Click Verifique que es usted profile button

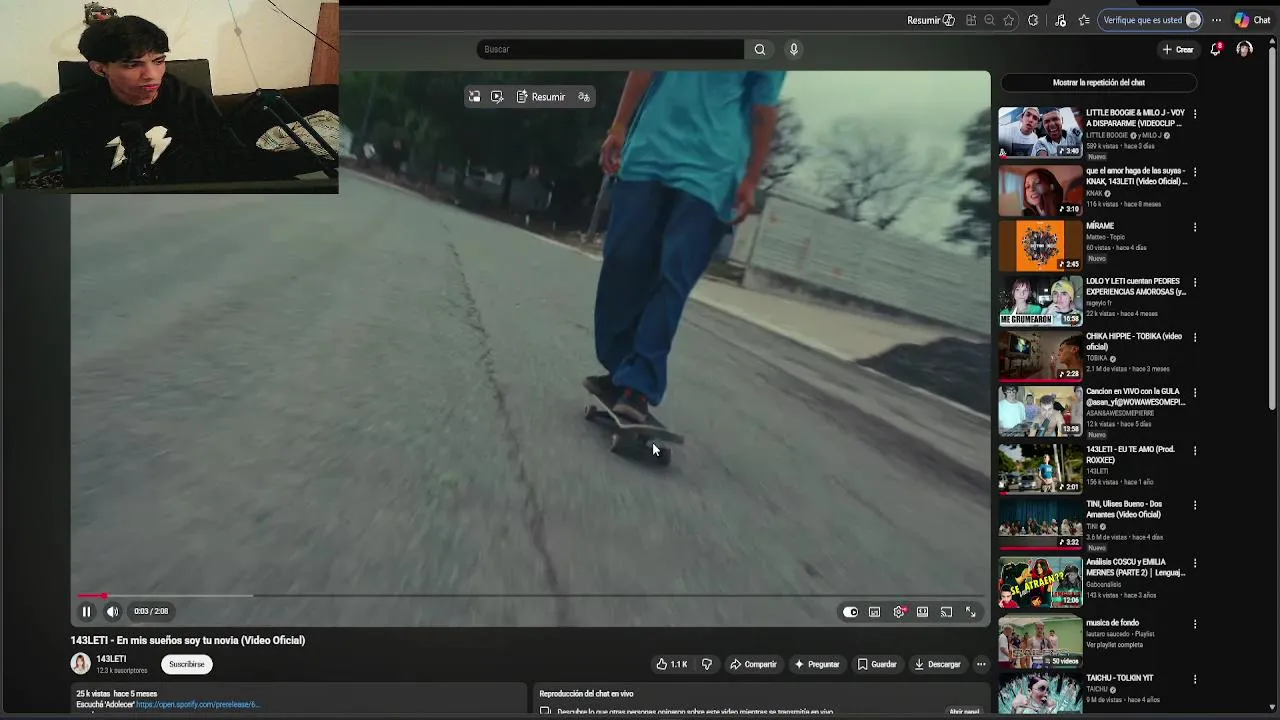tap(1150, 20)
